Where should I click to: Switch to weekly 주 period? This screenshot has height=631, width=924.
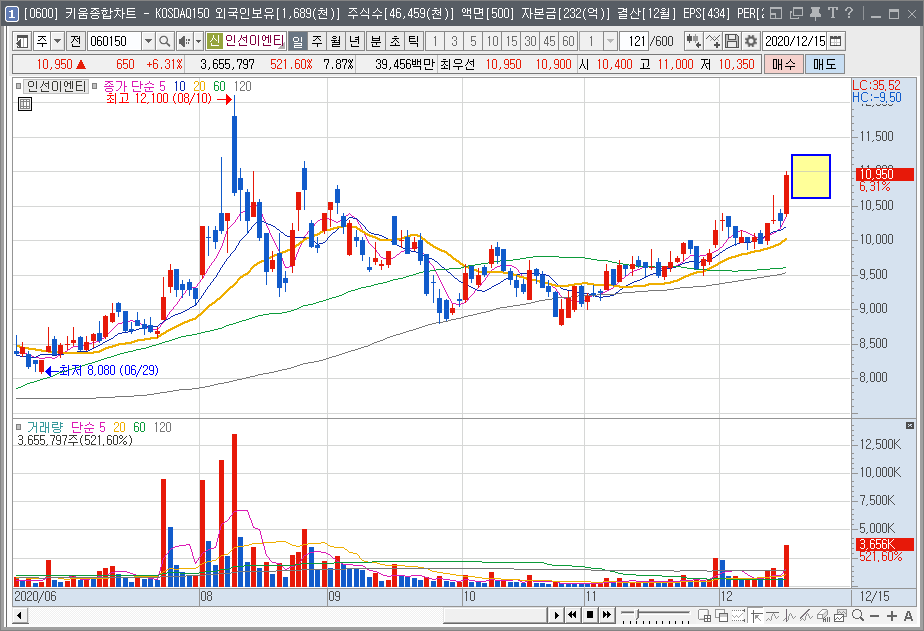(317, 41)
